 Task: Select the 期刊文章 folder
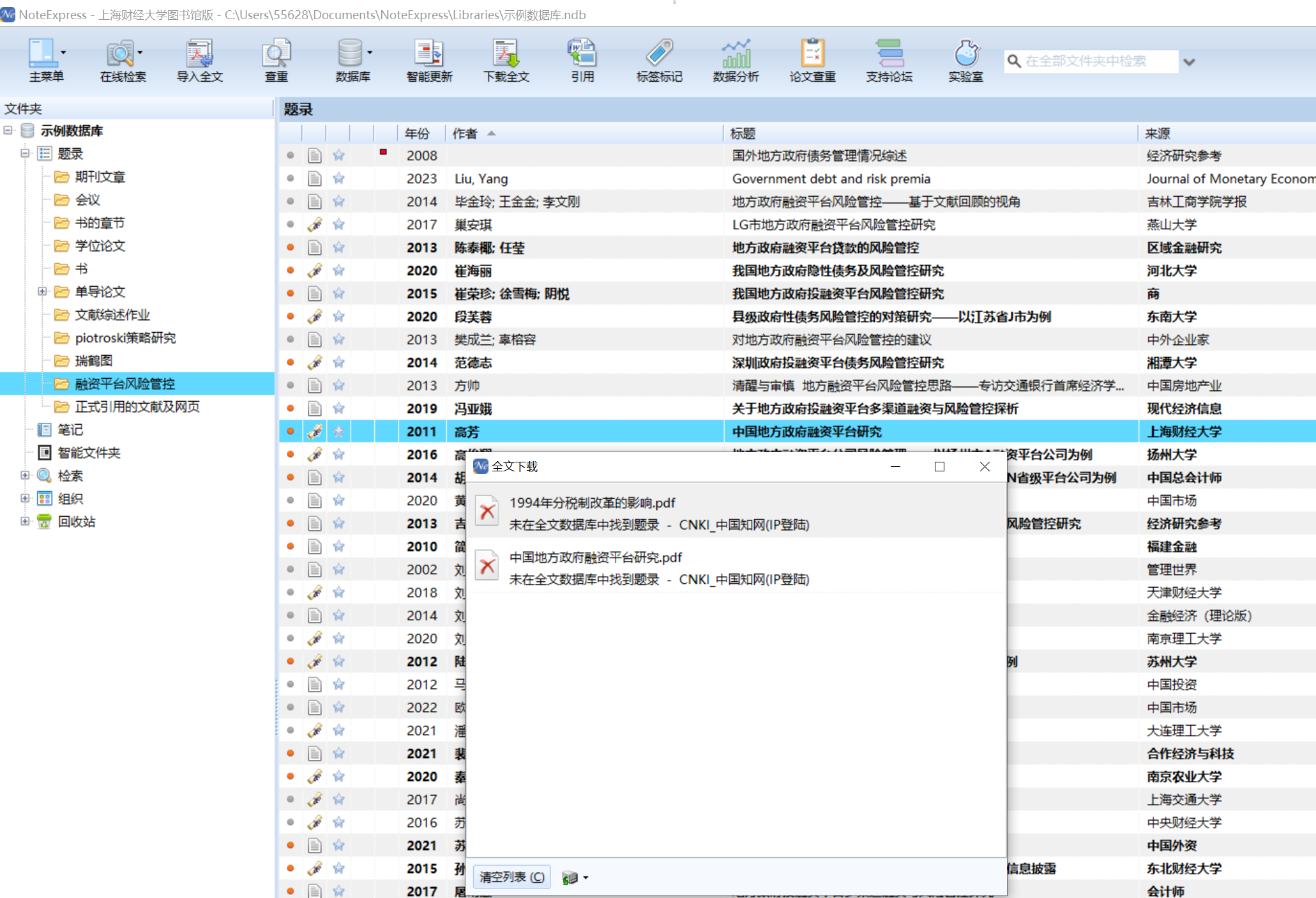point(100,177)
